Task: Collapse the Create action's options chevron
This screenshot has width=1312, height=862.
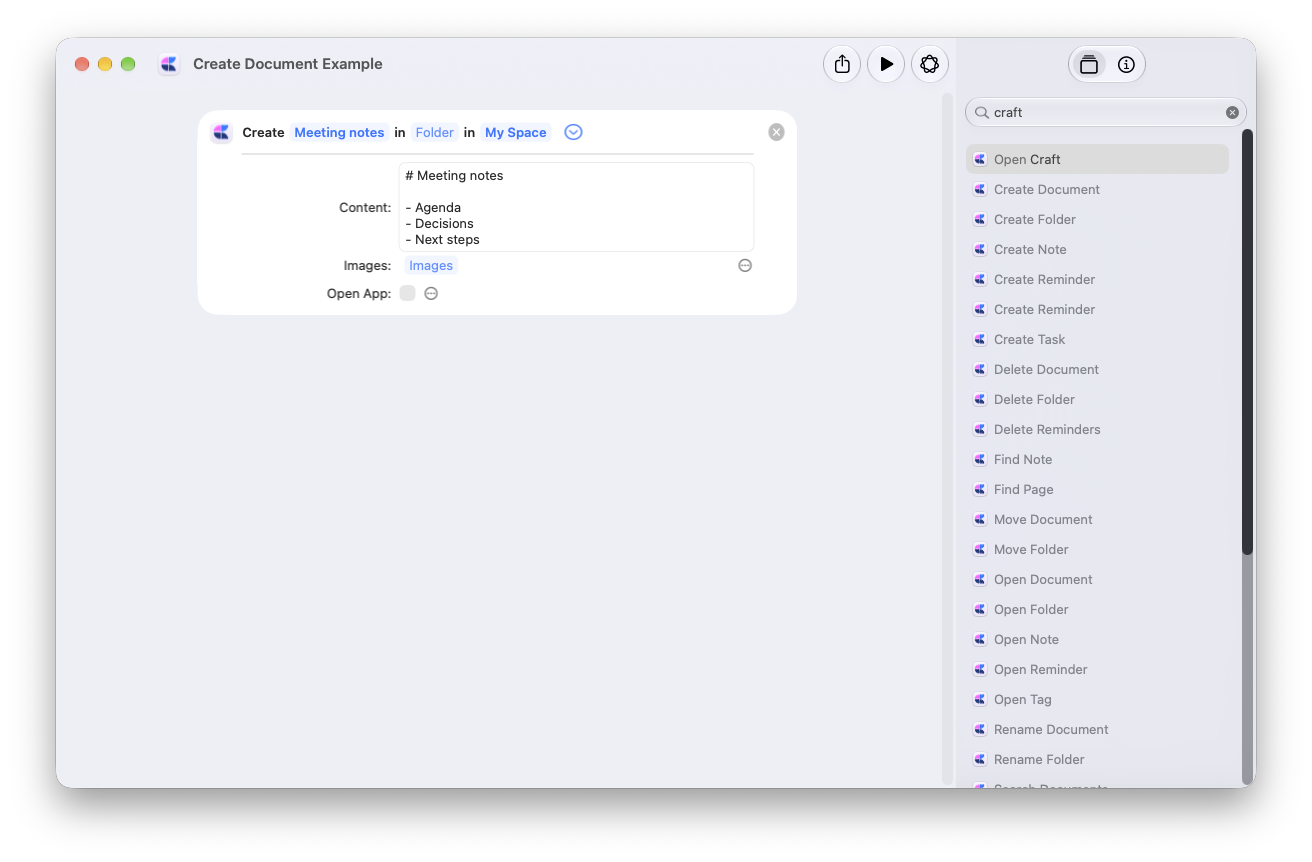Action: (x=573, y=132)
